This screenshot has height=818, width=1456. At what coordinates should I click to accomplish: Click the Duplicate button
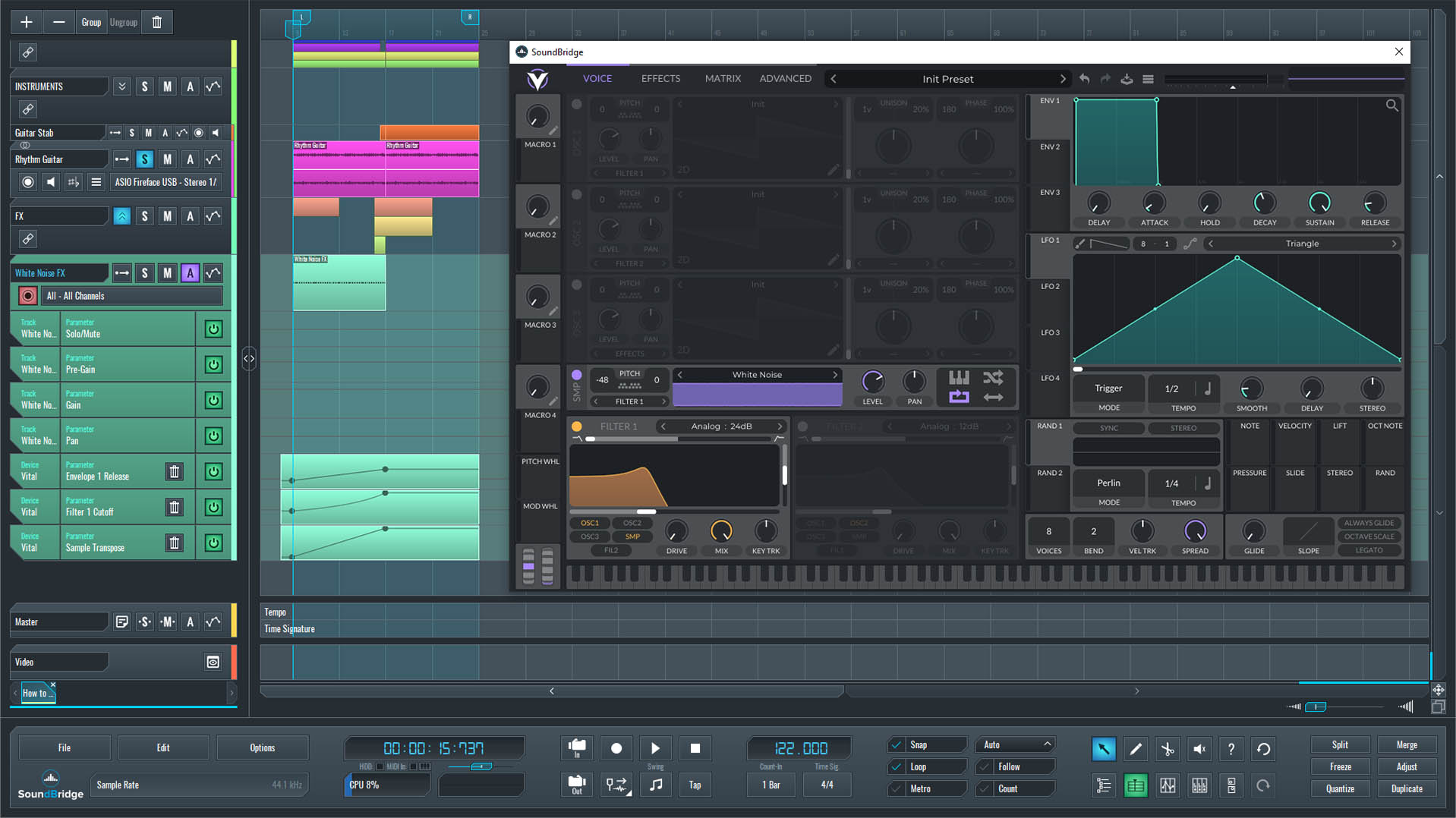coord(1407,789)
